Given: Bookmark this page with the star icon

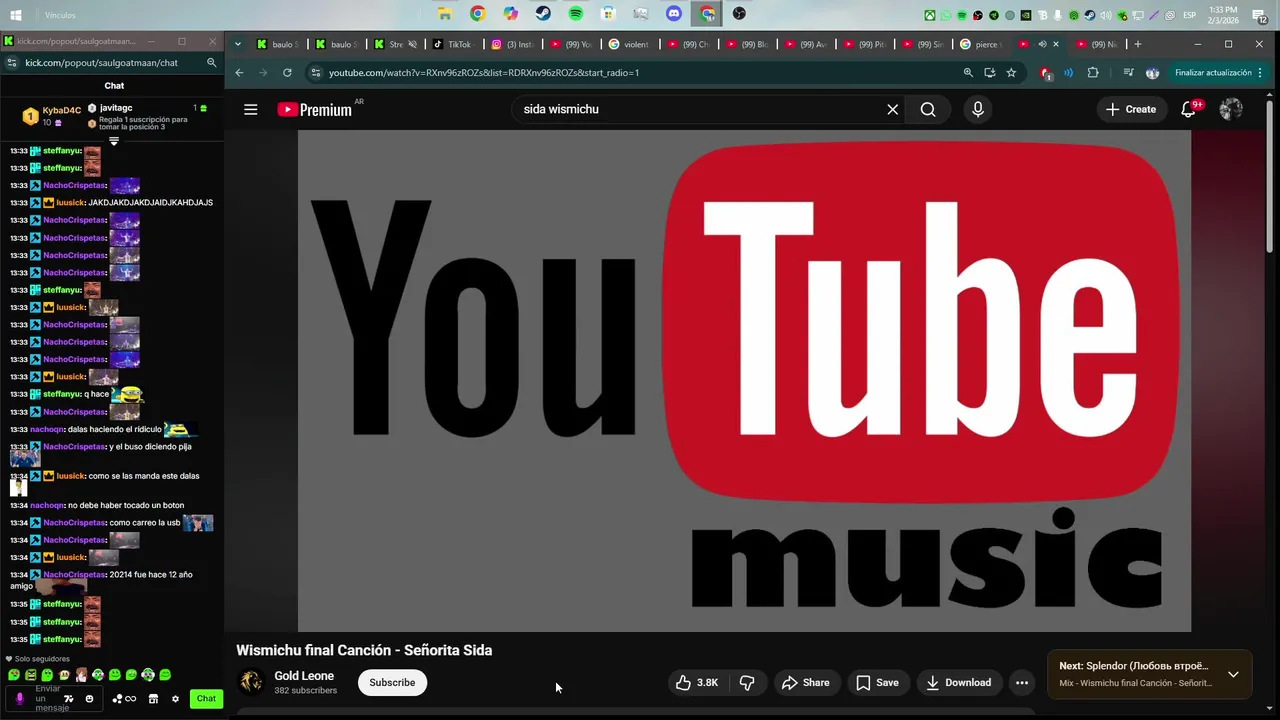Looking at the screenshot, I should [1011, 73].
